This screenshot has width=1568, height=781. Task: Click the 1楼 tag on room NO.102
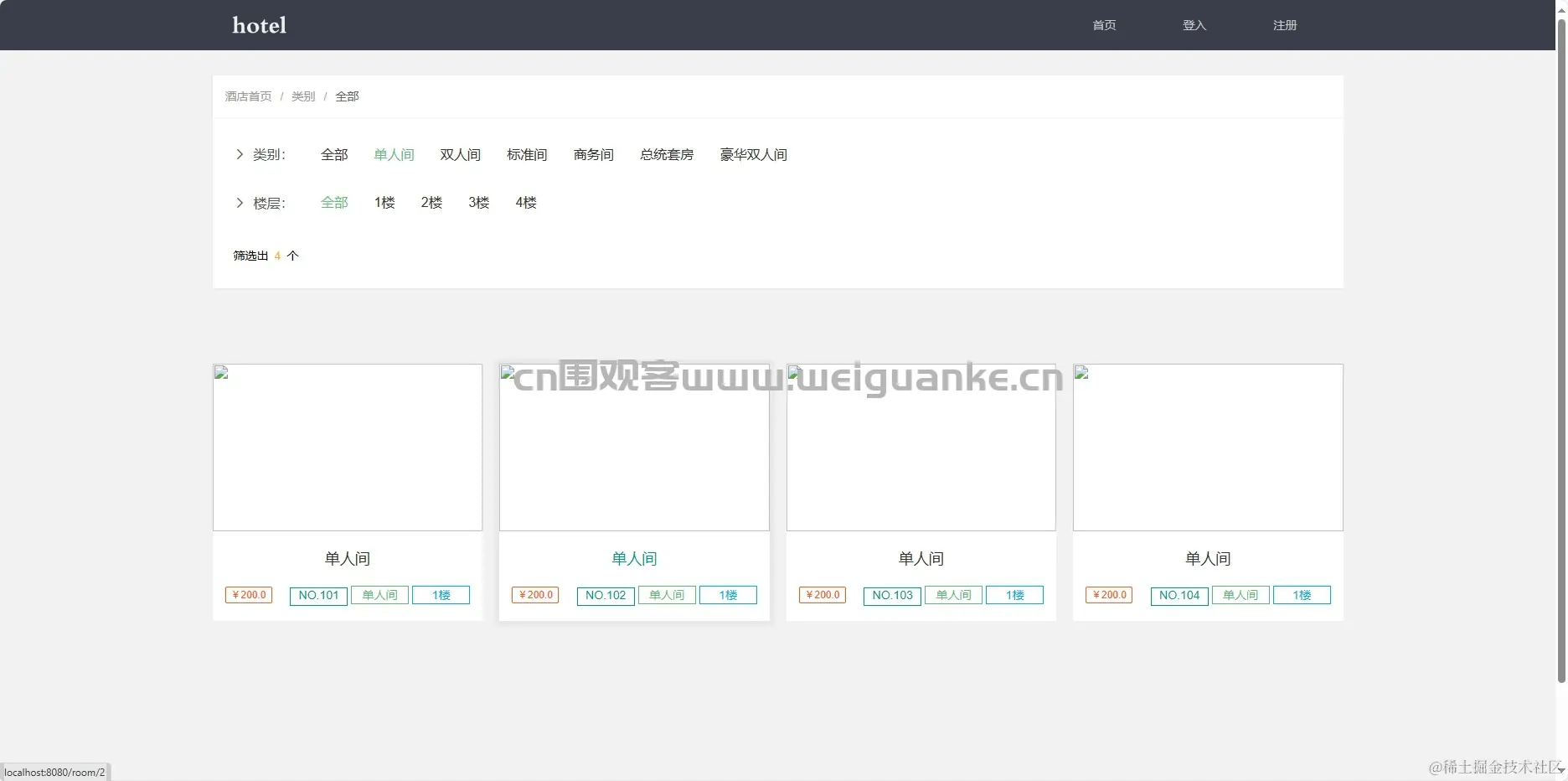728,596
